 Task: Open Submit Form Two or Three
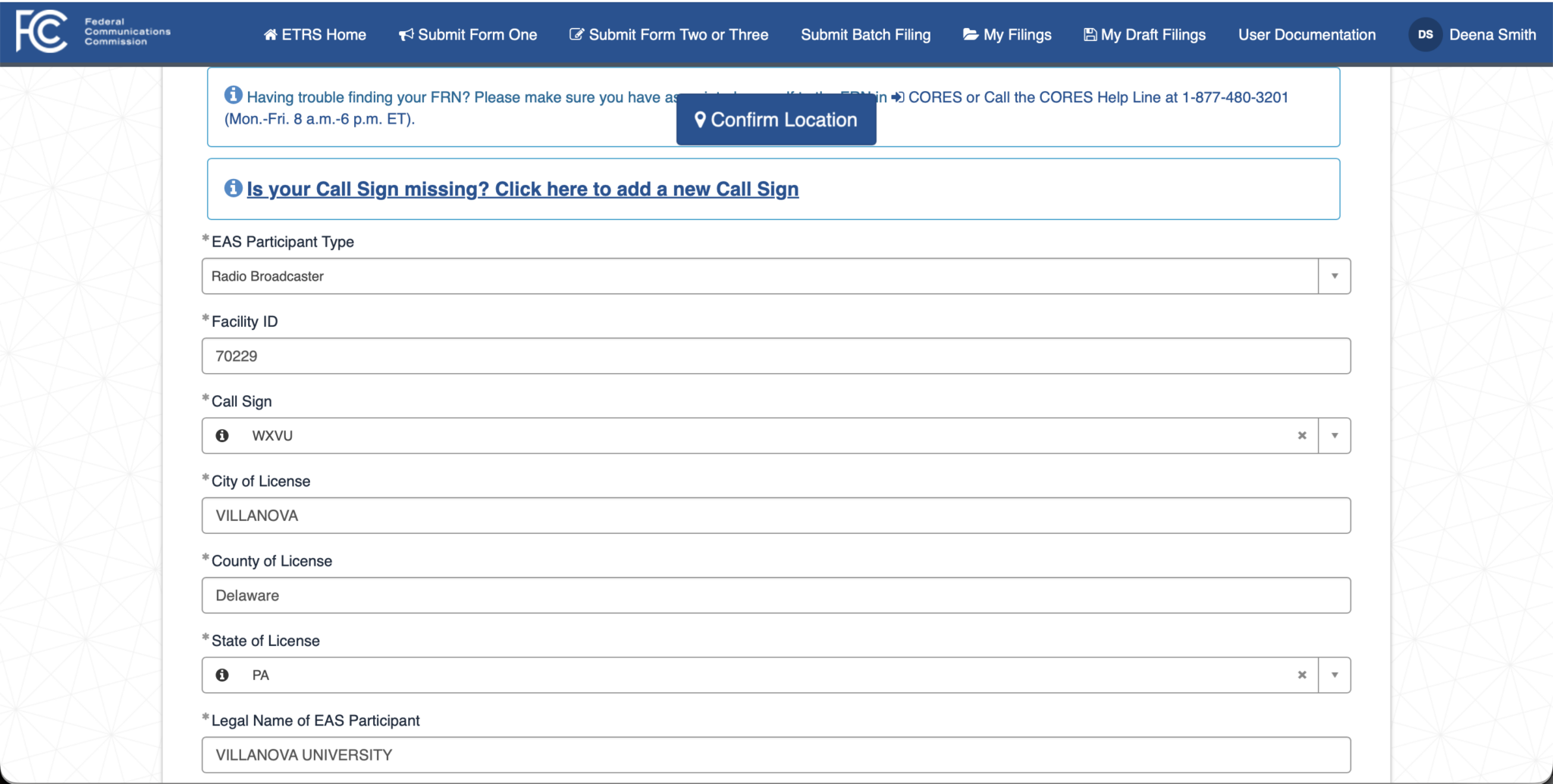[669, 35]
